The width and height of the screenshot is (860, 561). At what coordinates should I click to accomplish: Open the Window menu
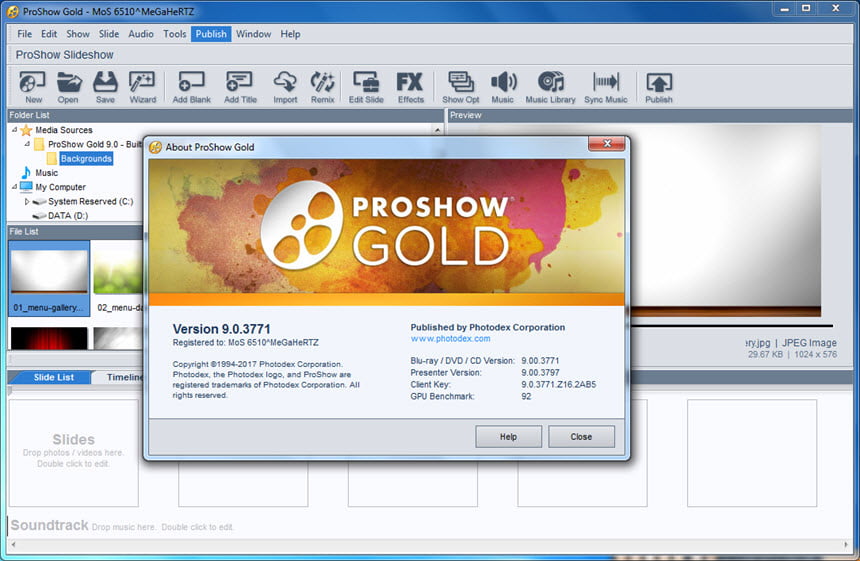253,34
